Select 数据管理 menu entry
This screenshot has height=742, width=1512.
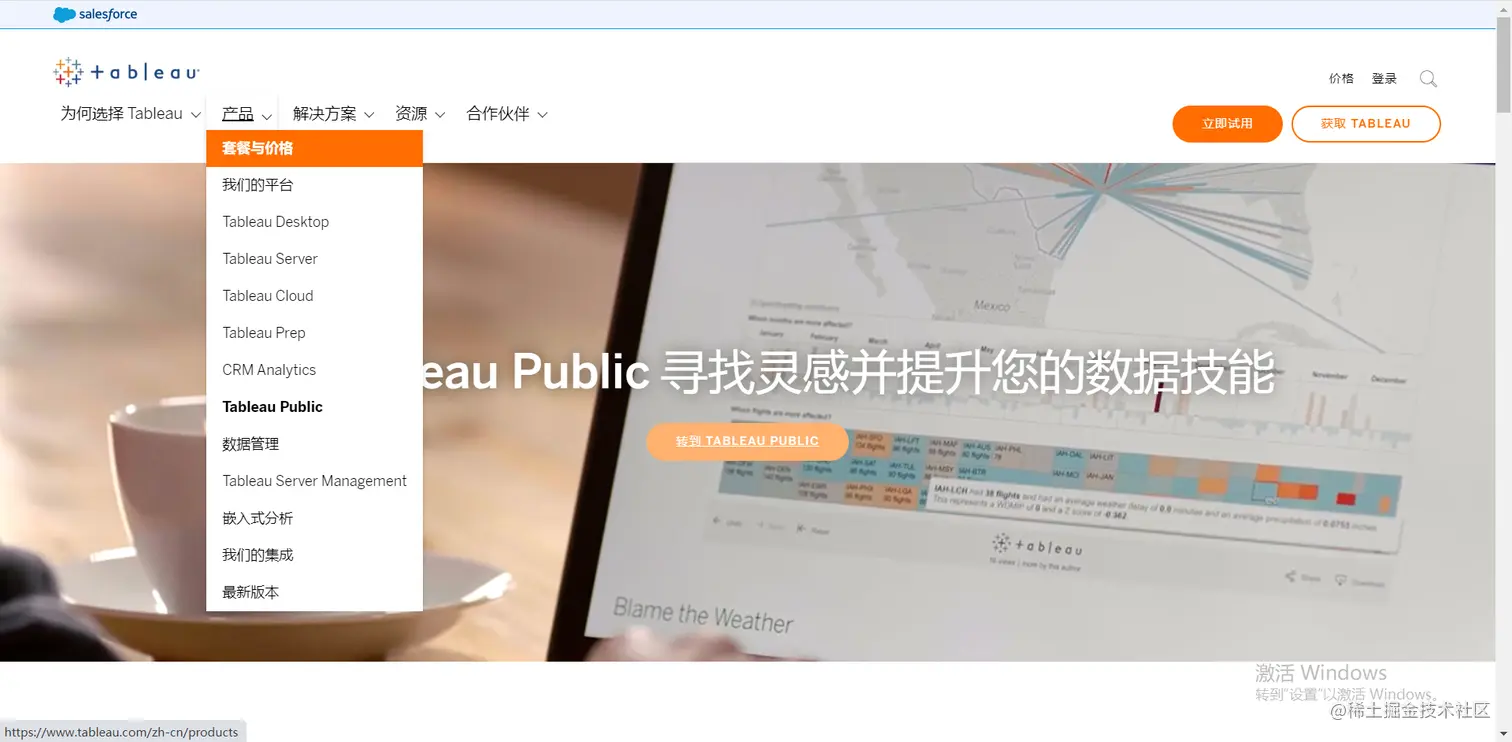[314, 444]
